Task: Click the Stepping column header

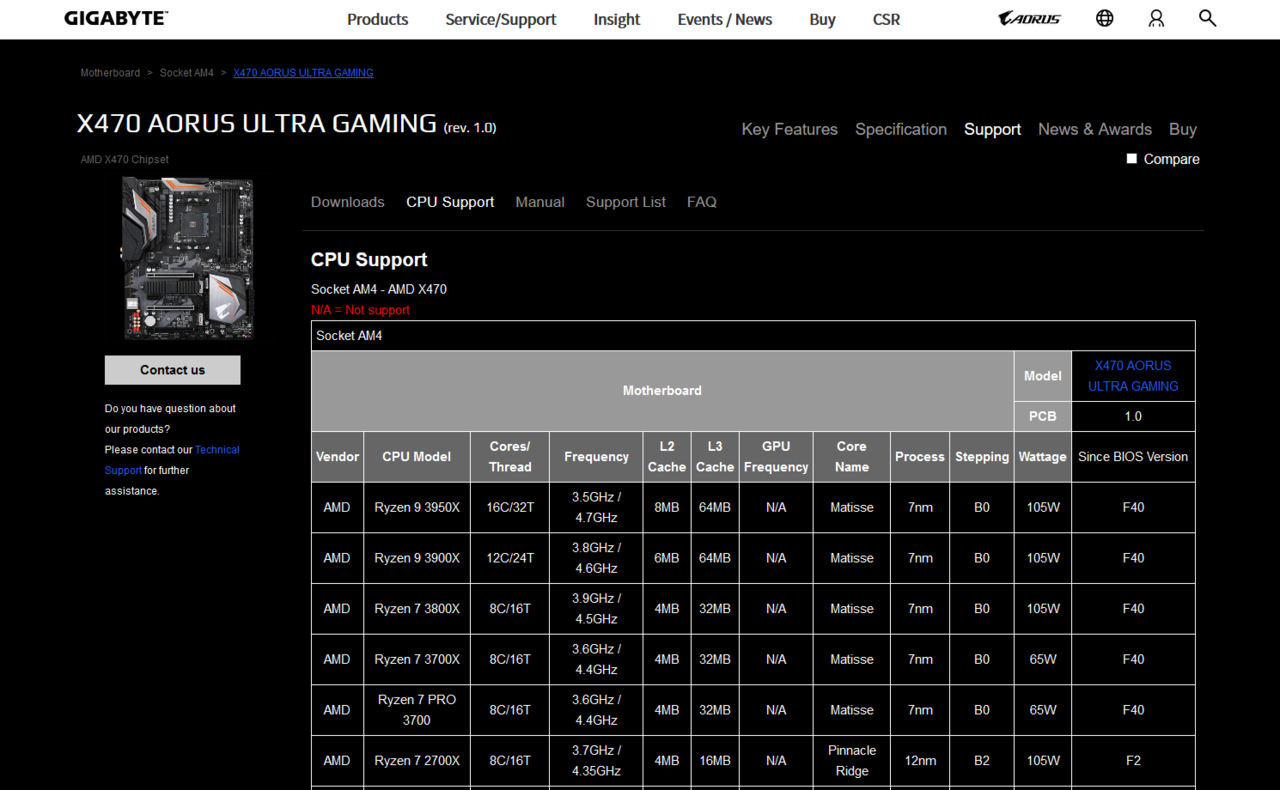Action: click(x=982, y=457)
